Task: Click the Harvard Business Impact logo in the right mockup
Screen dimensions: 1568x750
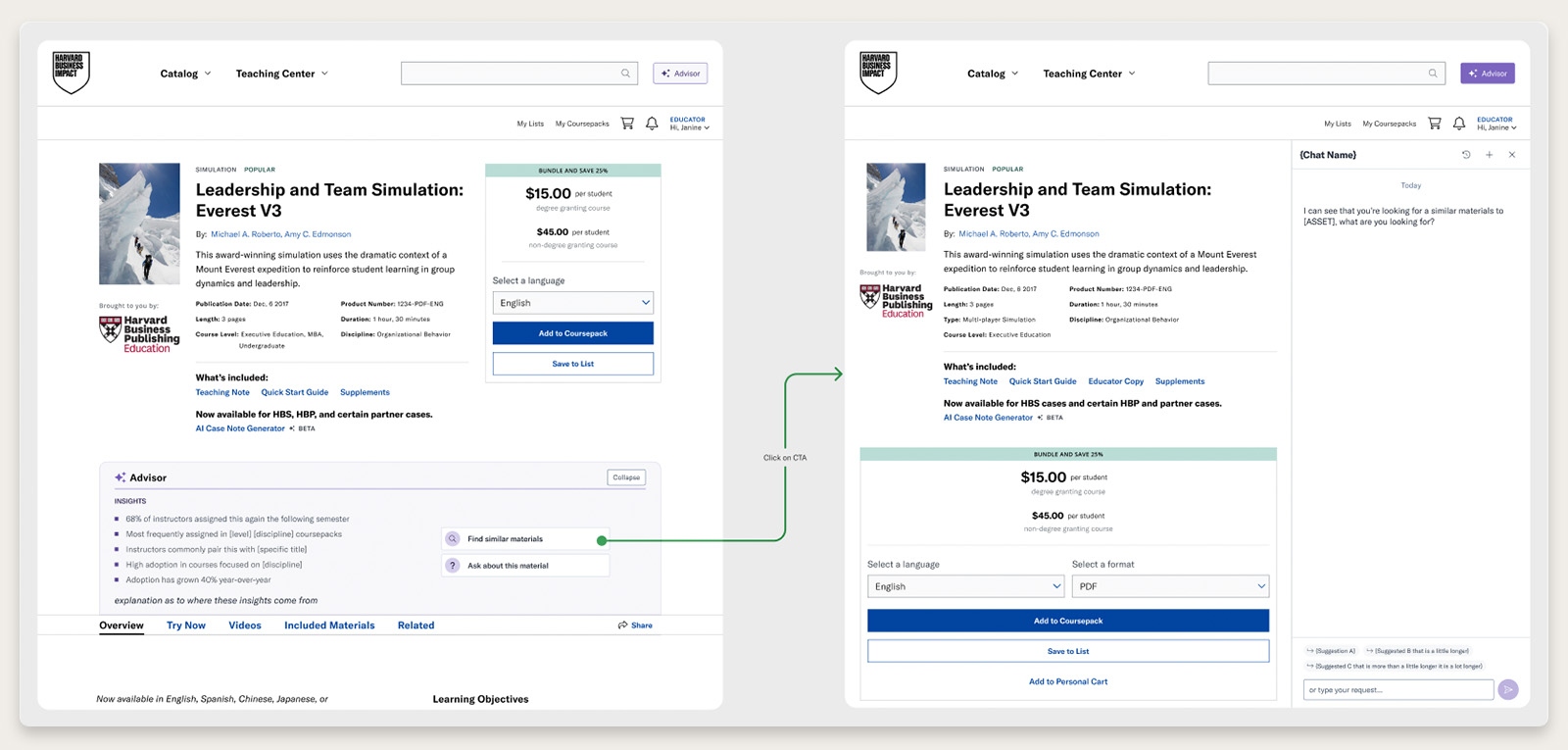Action: click(x=878, y=73)
